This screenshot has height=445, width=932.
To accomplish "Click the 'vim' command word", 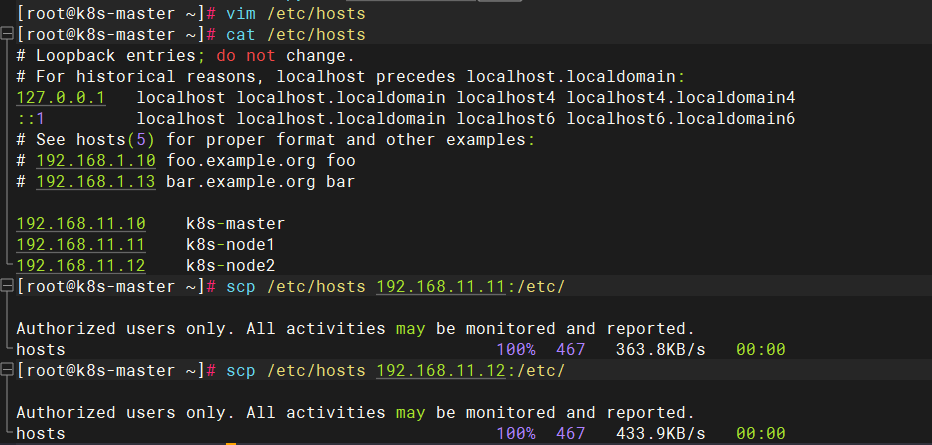I will coord(241,13).
